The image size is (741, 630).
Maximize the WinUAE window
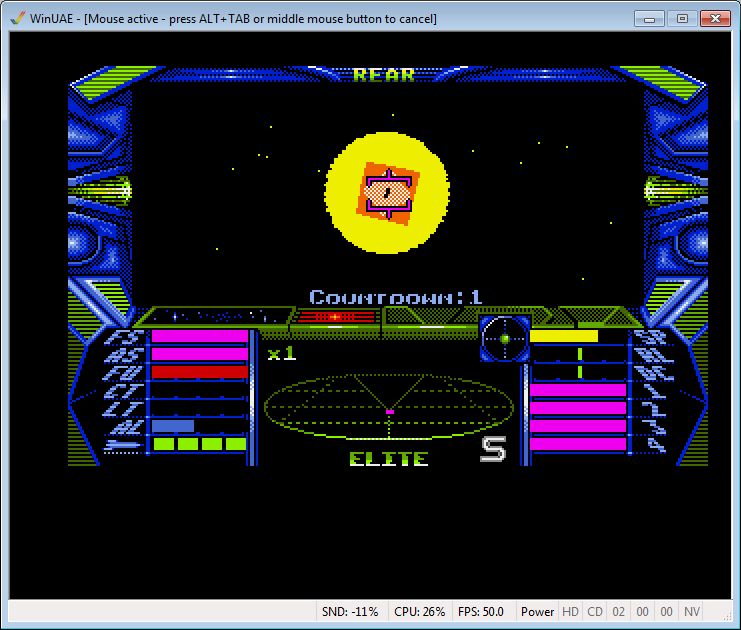(682, 19)
